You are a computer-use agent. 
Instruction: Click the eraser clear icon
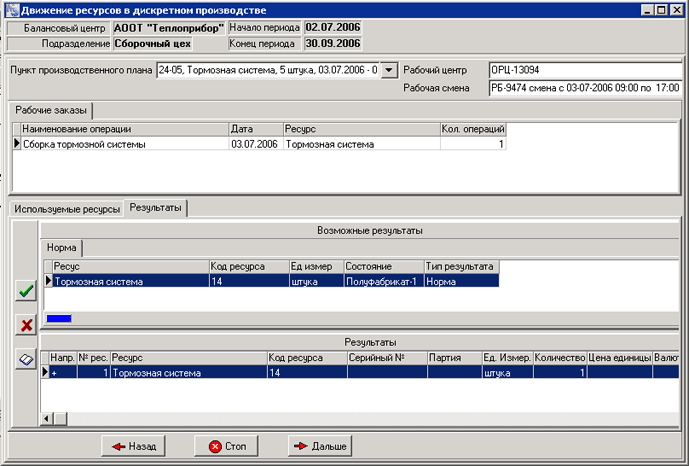point(27,359)
